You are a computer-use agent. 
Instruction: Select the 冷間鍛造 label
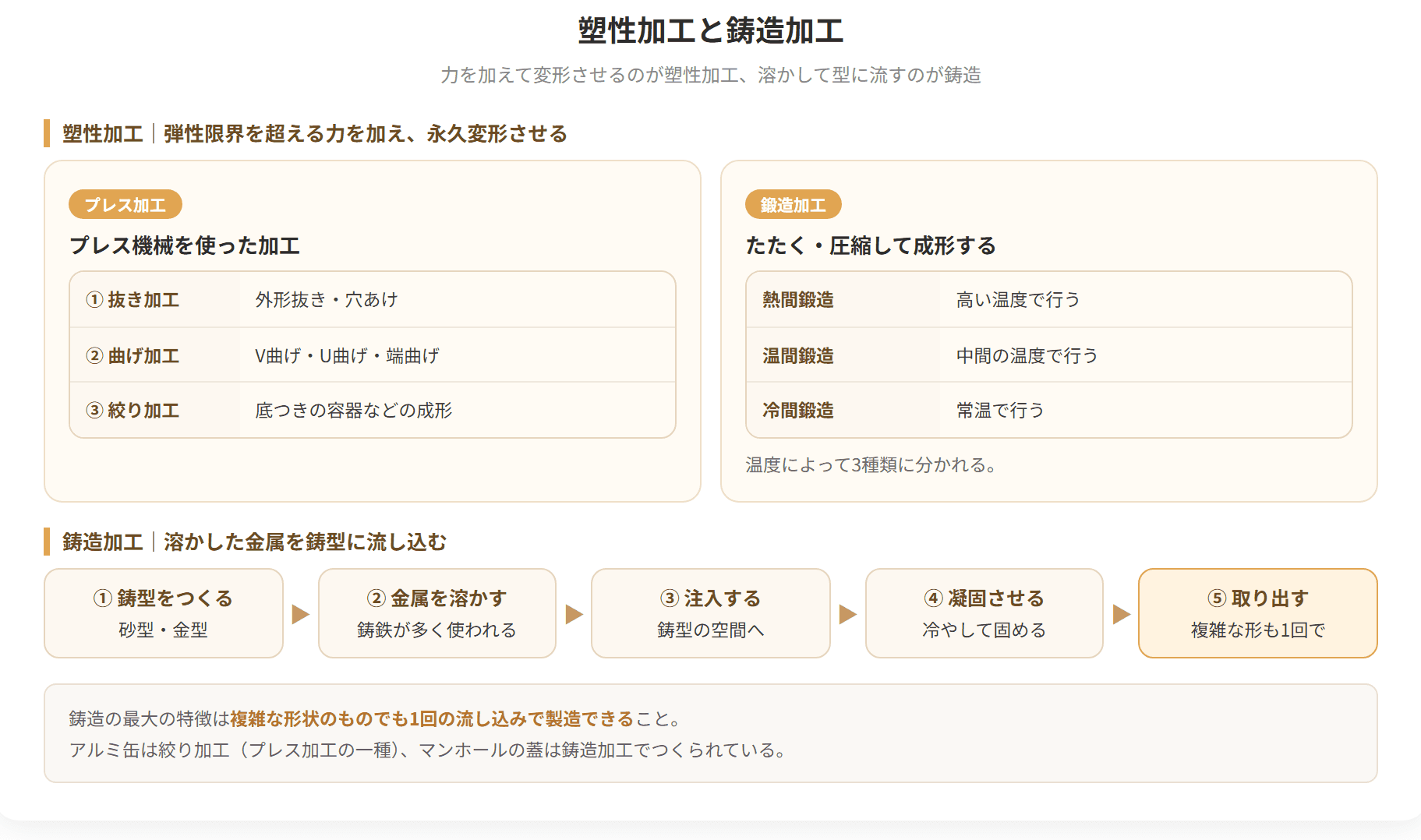click(798, 411)
